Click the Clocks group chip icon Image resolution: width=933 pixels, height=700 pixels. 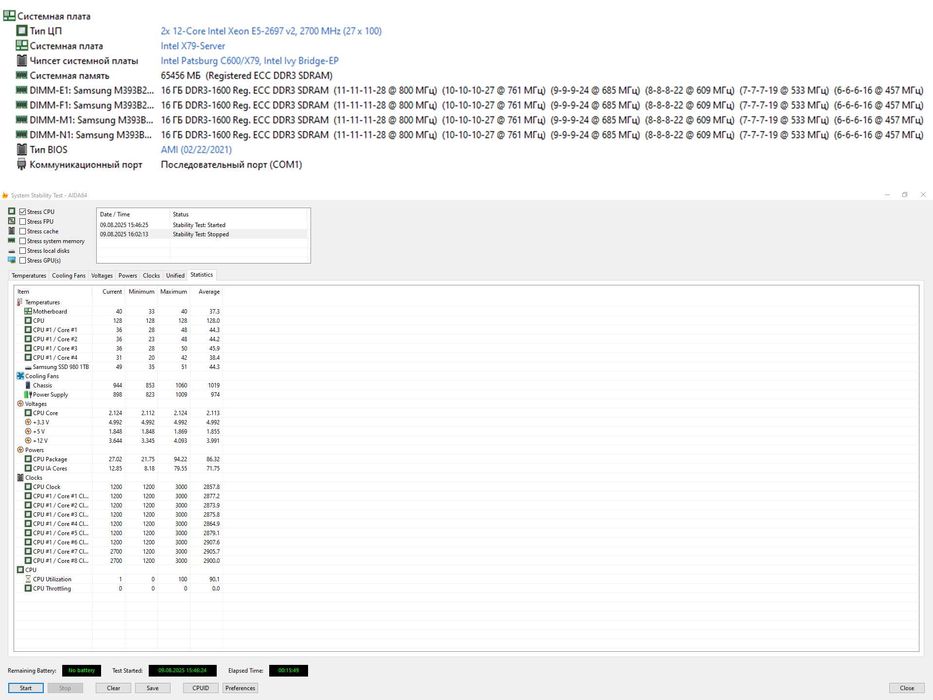point(20,477)
